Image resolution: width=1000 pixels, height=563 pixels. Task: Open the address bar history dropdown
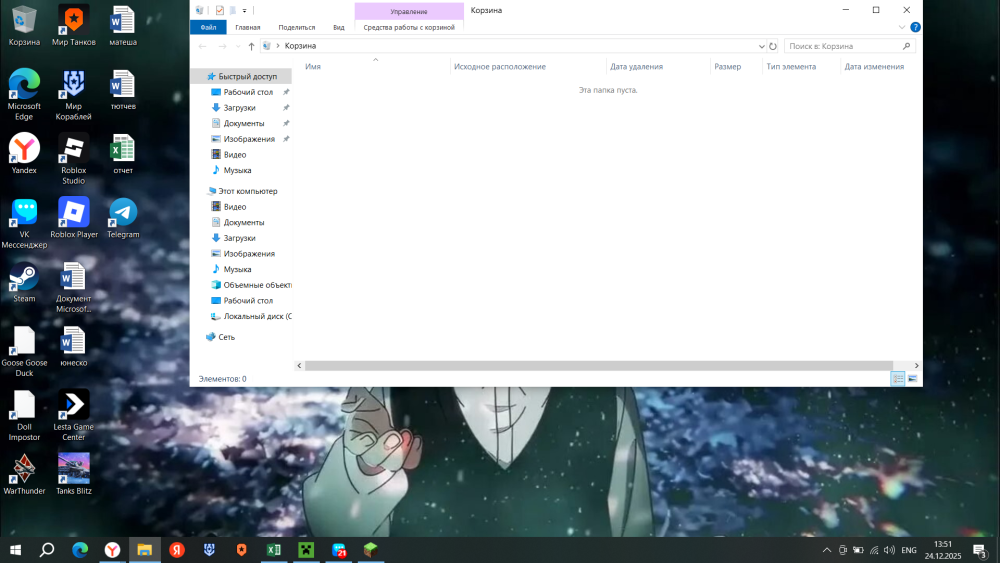pyautogui.click(x=761, y=46)
